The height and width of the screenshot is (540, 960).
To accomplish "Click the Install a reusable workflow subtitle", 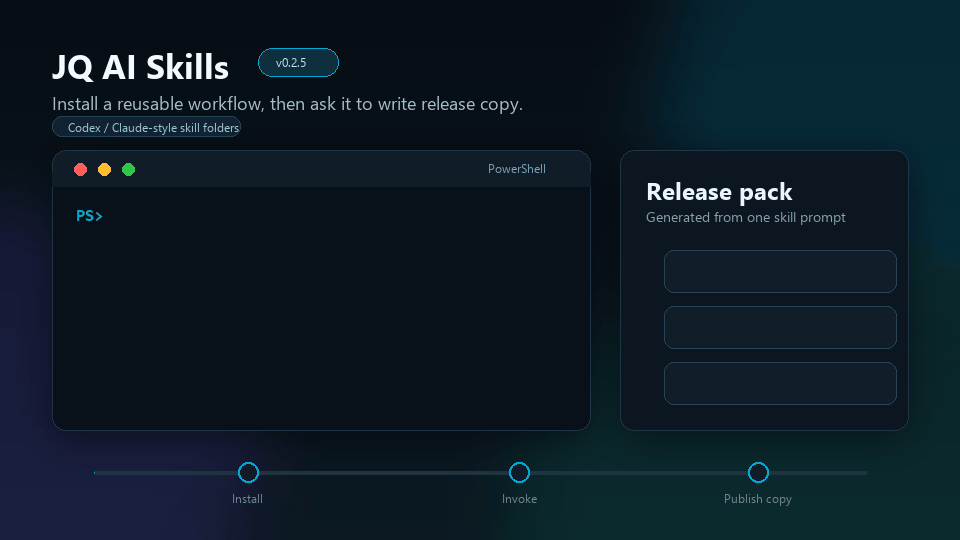I will [287, 104].
